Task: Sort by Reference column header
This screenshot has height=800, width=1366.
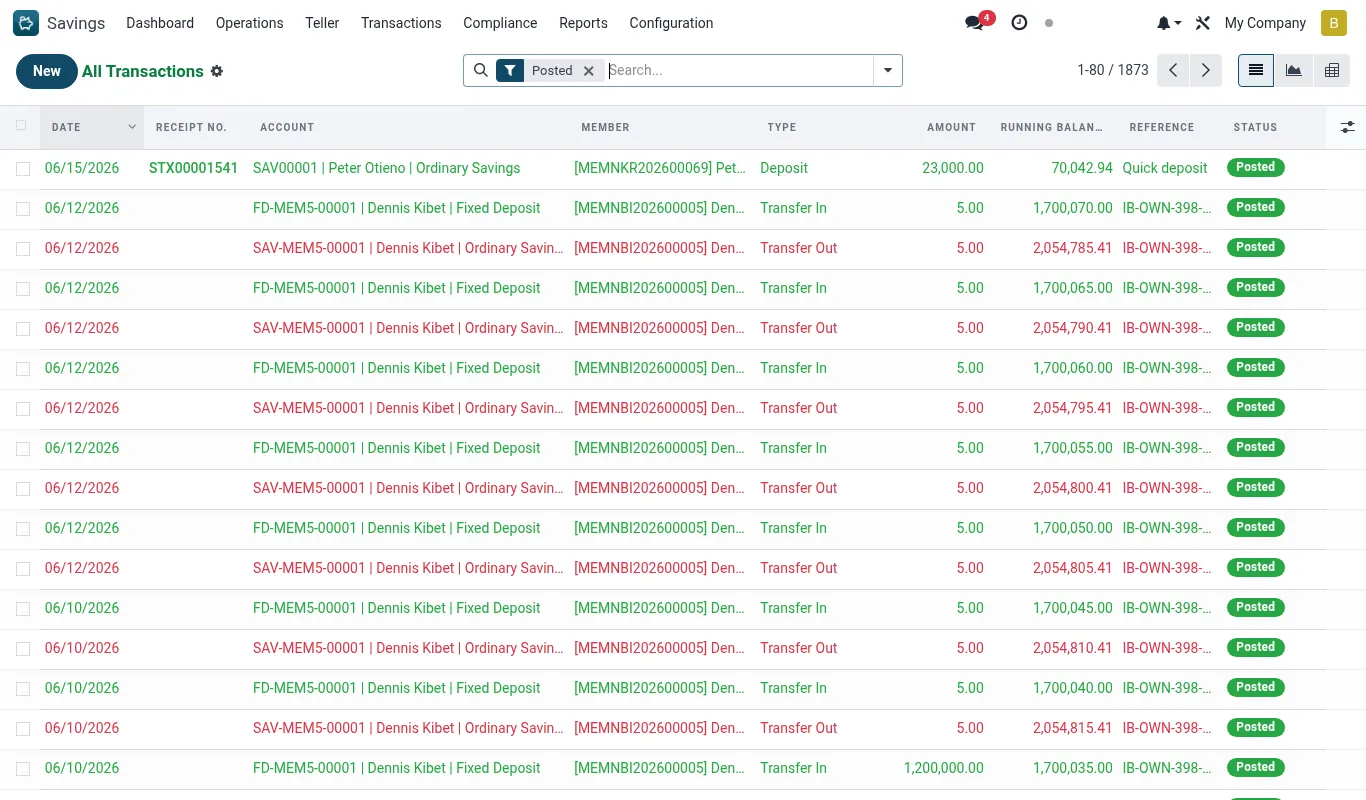Action: point(1169,127)
